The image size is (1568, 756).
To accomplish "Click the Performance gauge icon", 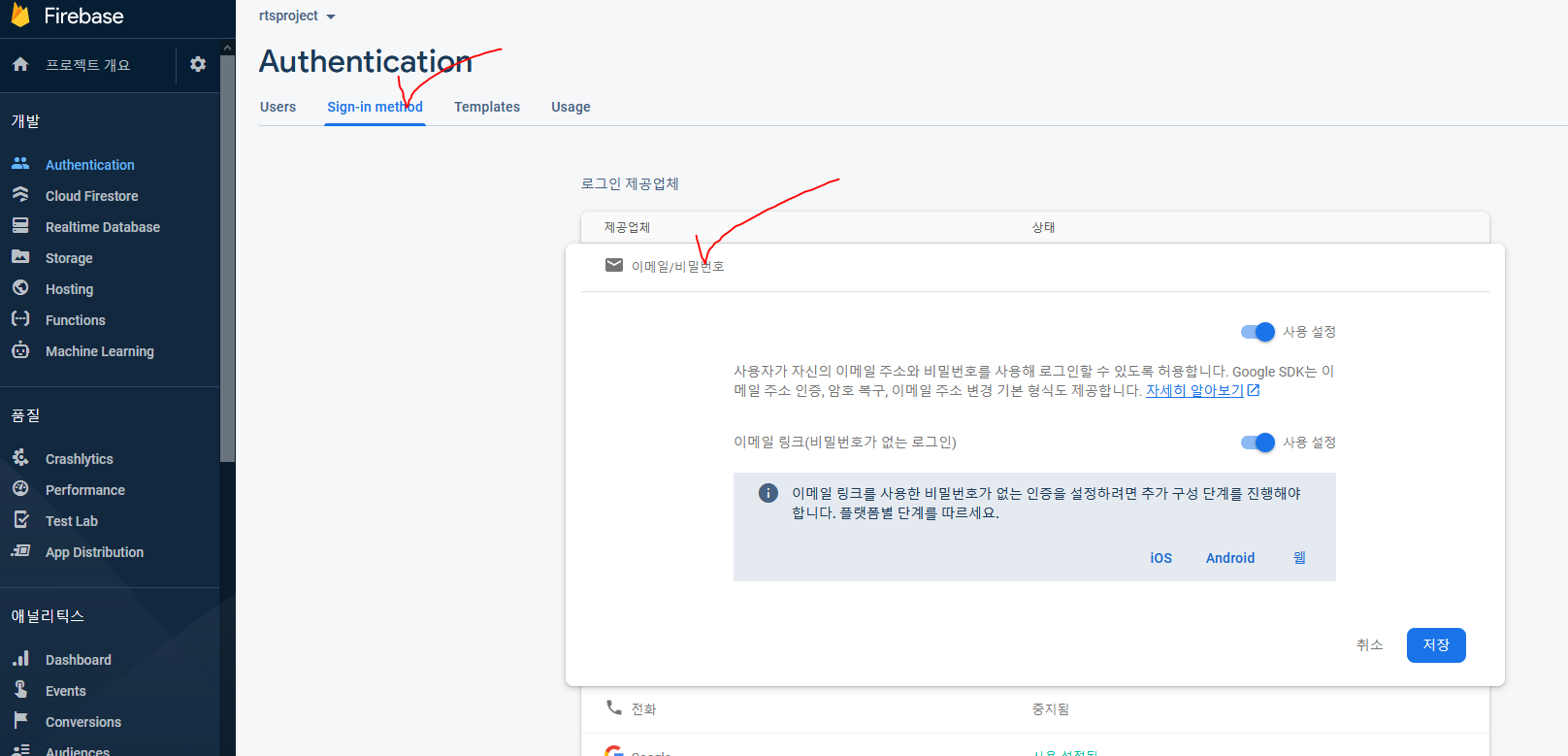I will coord(20,488).
